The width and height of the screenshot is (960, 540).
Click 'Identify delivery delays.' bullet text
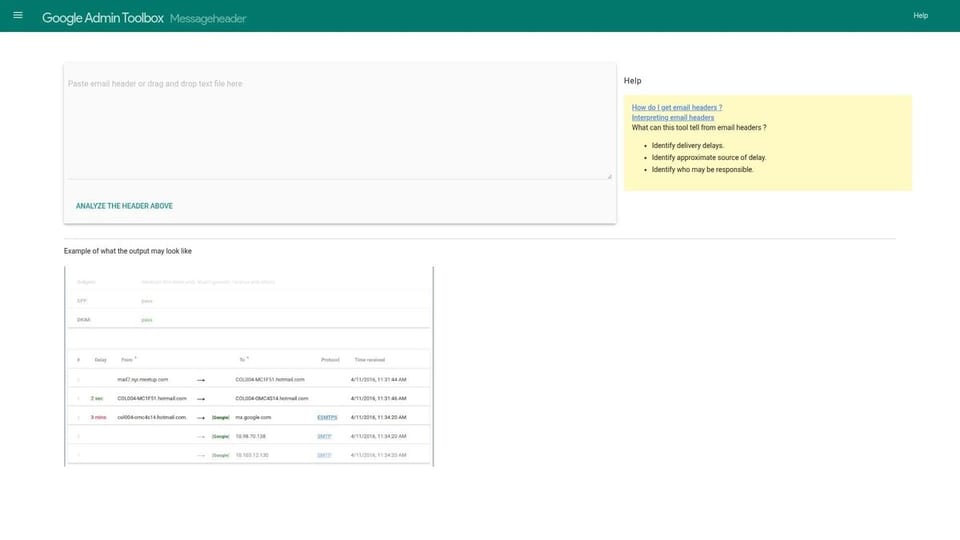coord(688,146)
